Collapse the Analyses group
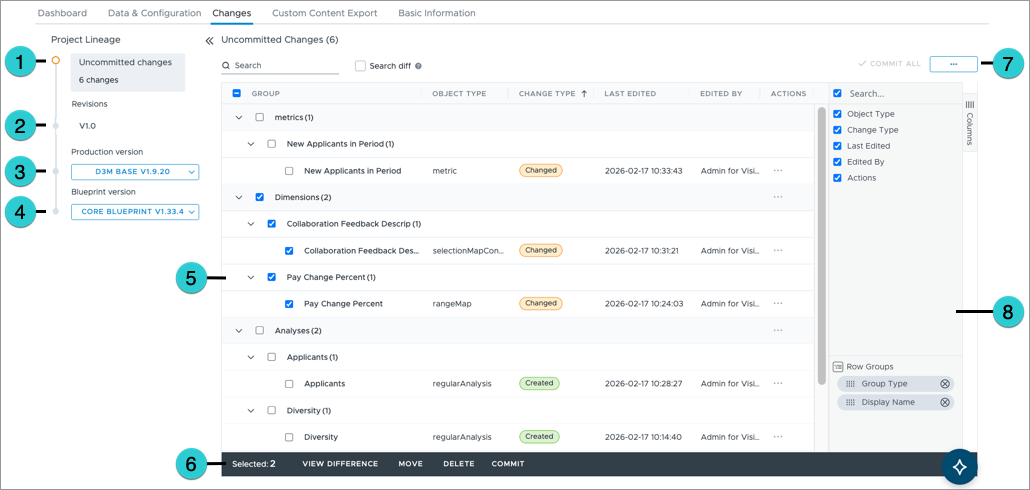 click(238, 330)
